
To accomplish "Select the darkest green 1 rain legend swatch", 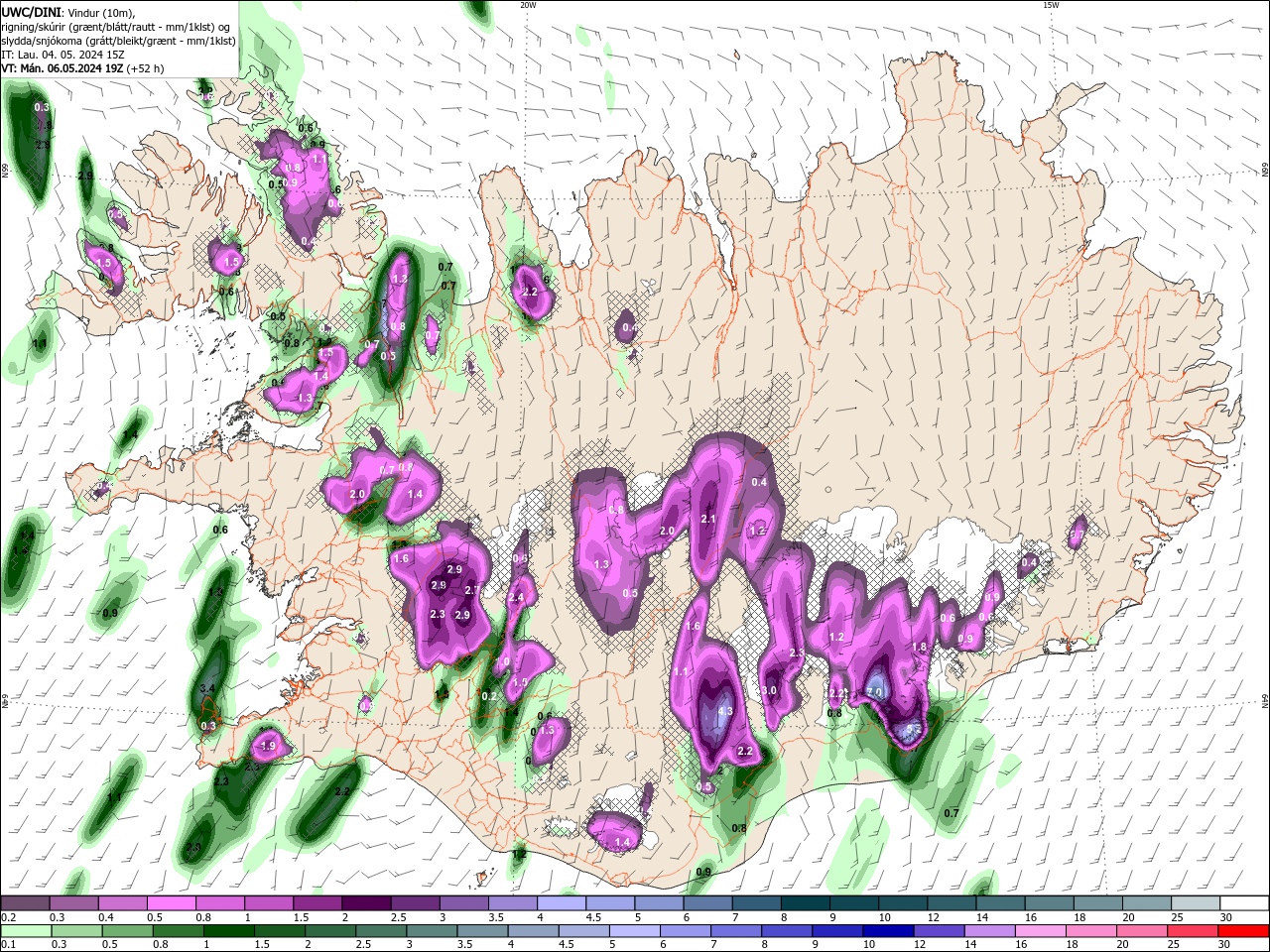I will (228, 931).
